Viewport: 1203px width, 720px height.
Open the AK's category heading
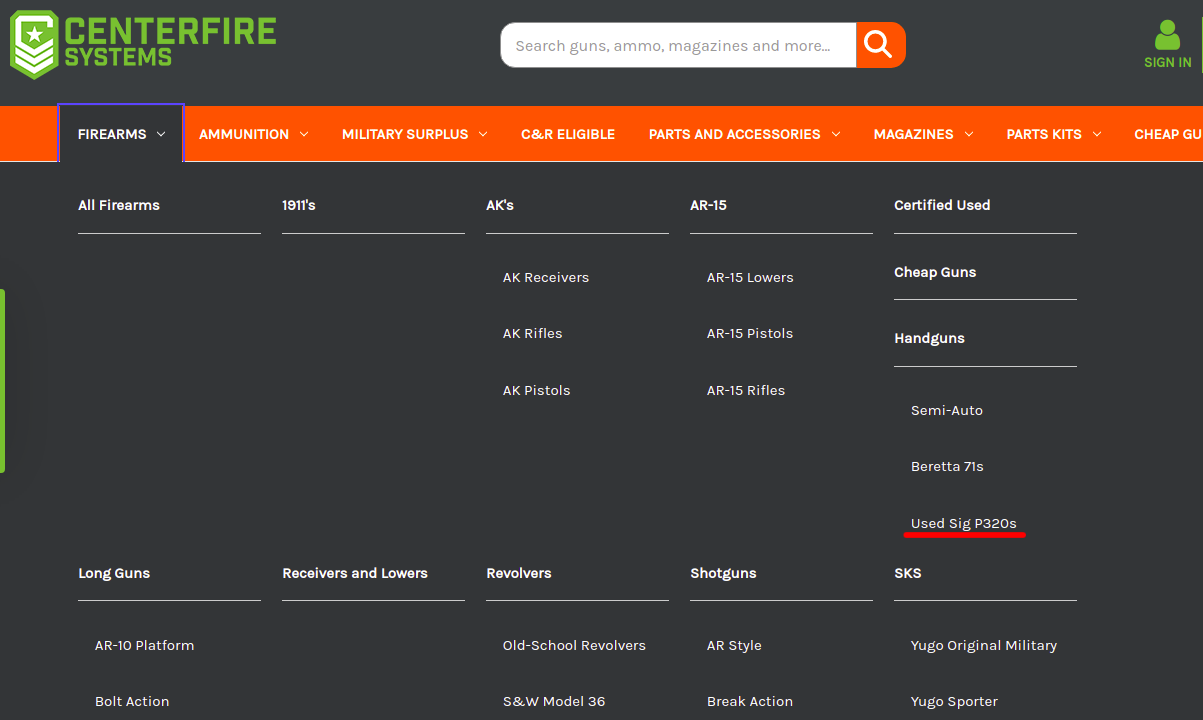coord(500,205)
